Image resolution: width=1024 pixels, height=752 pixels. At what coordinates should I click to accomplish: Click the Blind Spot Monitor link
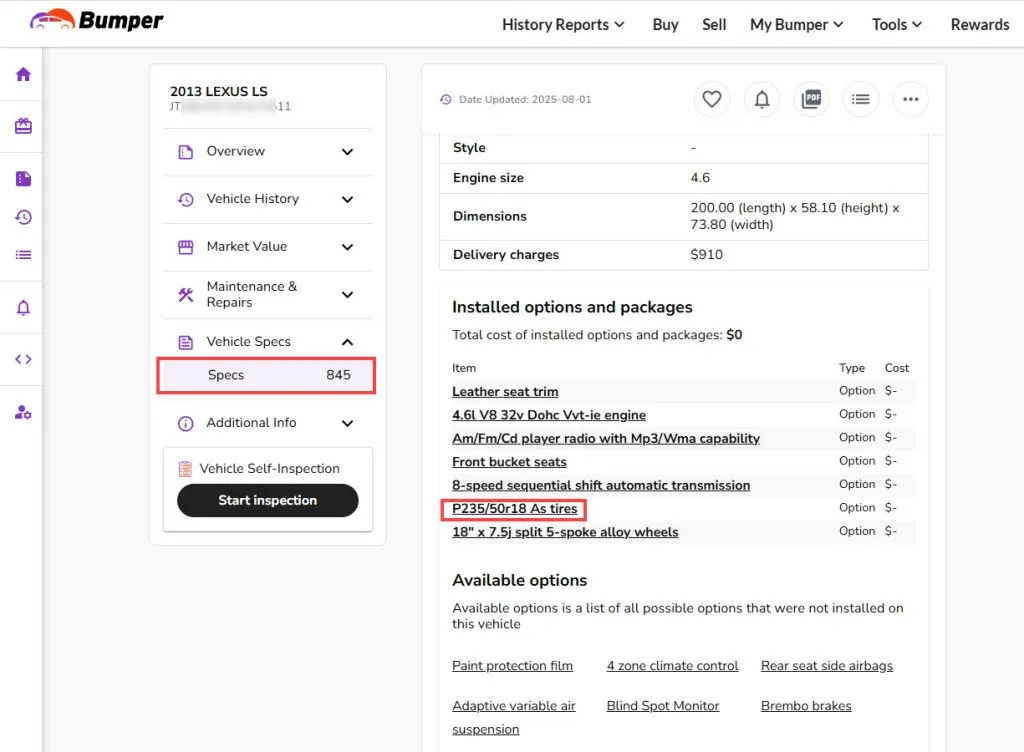pos(663,706)
